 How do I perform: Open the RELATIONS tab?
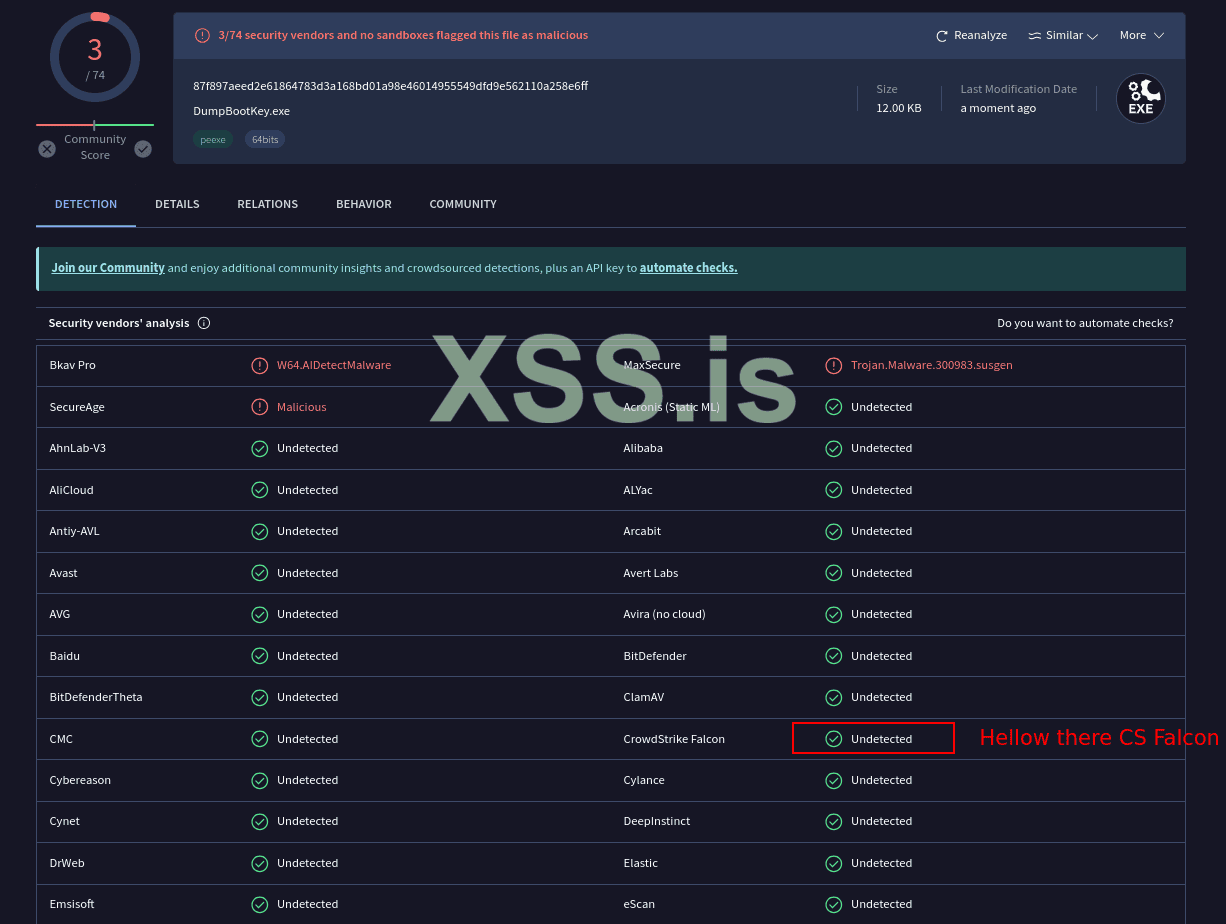[268, 204]
